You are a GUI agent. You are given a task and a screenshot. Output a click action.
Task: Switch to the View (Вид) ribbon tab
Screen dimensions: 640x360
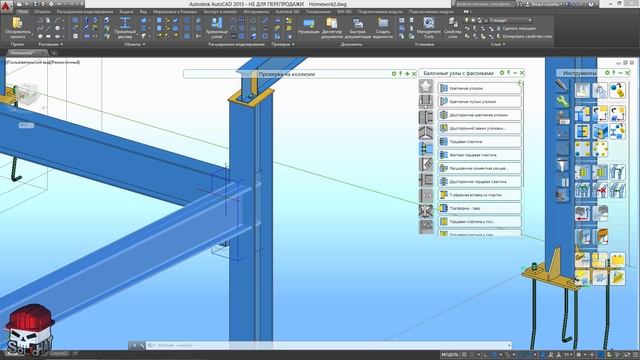143,12
